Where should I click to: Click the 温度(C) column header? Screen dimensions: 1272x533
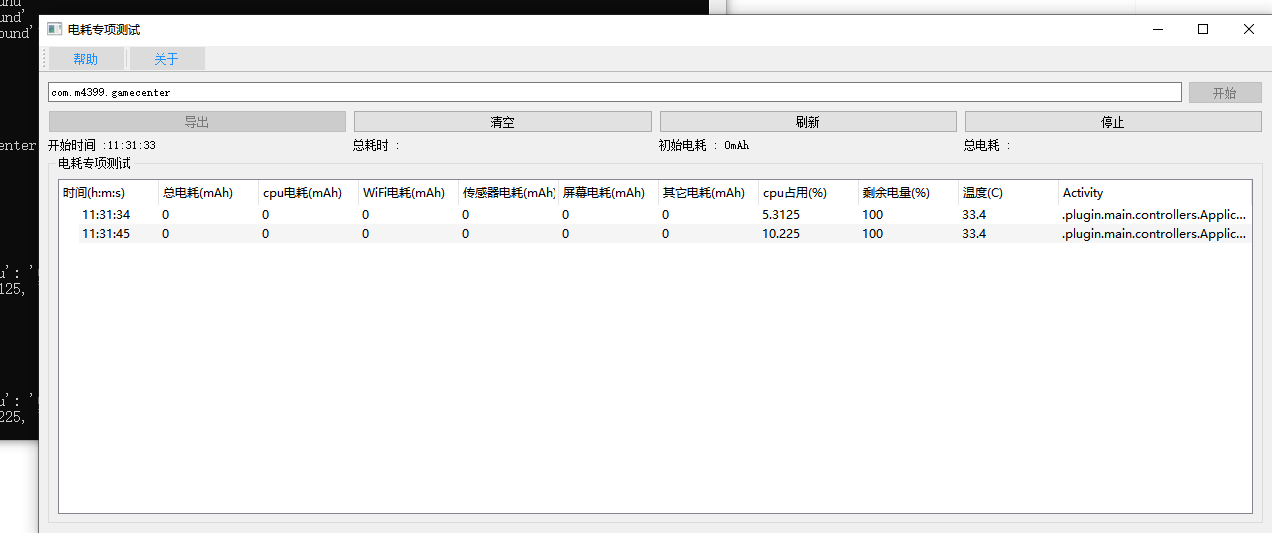[1008, 193]
